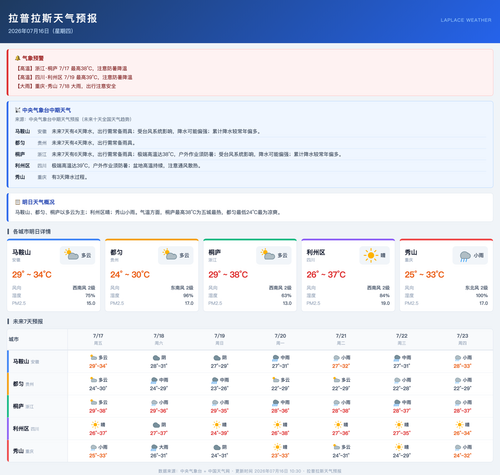Click 马鞍山 7/20 中雨 icon in table

click(x=275, y=358)
